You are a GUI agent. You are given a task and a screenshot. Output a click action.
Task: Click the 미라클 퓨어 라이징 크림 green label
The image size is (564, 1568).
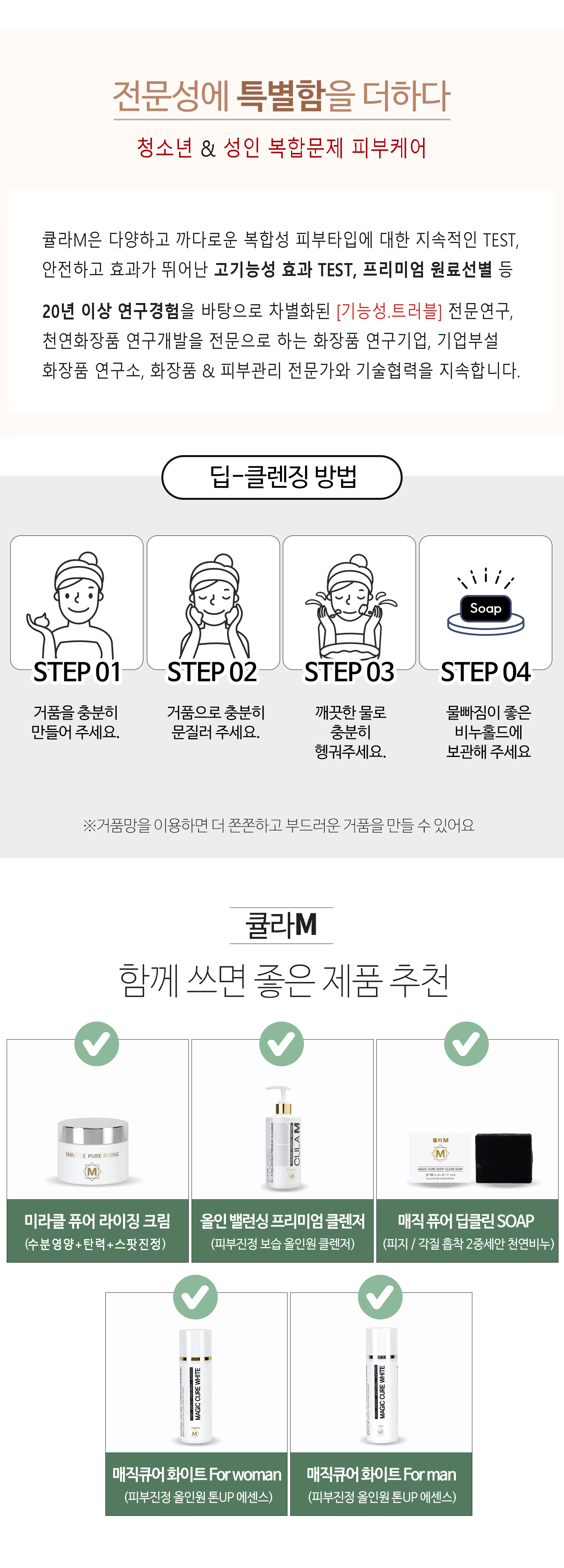[x=98, y=1230]
